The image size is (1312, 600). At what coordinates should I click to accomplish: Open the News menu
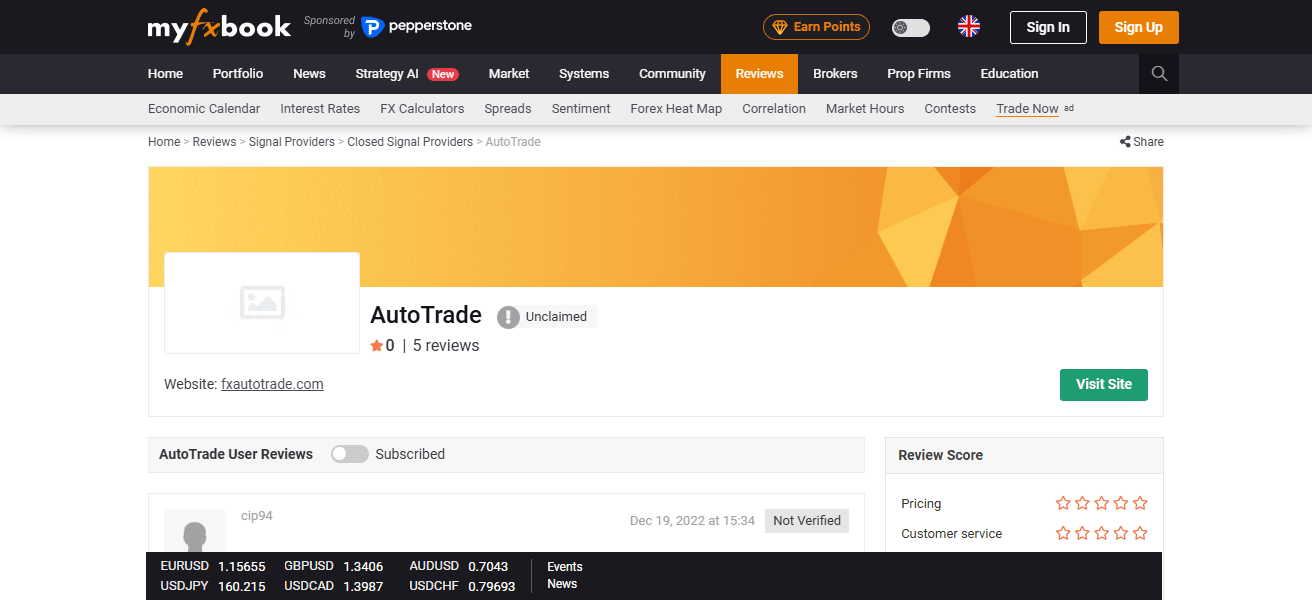coord(309,74)
